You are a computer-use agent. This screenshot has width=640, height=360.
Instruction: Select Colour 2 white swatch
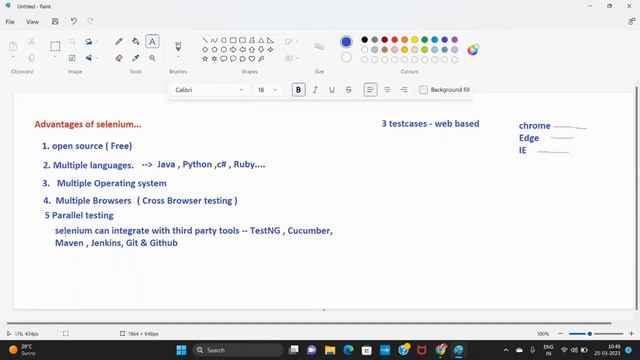346,58
